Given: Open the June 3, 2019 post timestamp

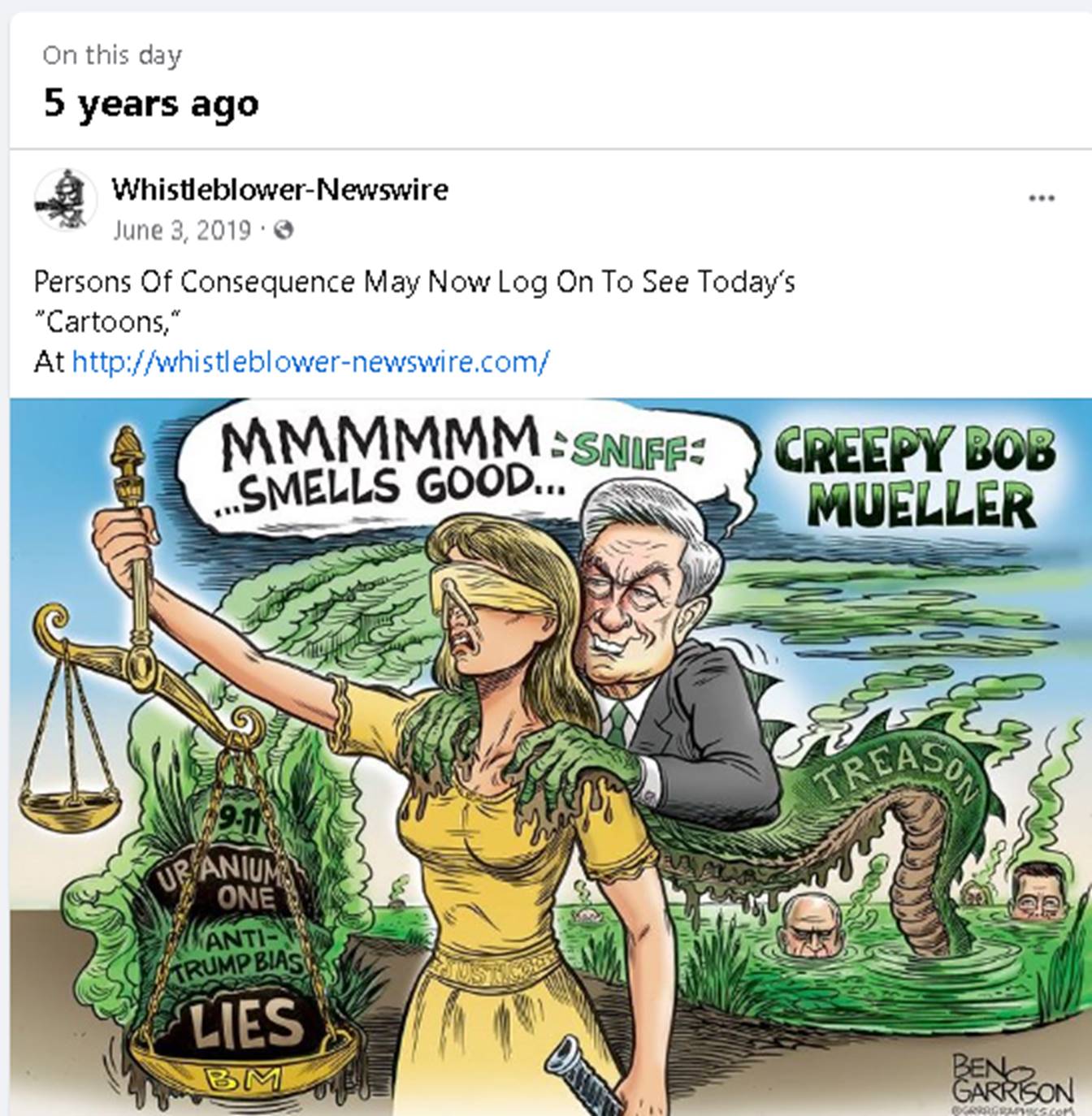Looking at the screenshot, I should [182, 230].
